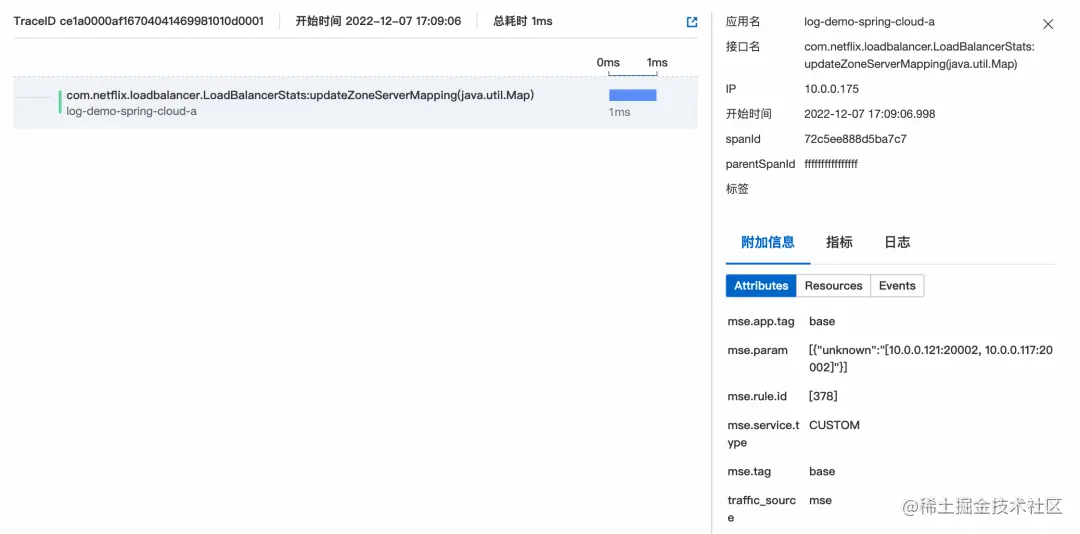Close the span detail panel
1080x534 pixels.
(1048, 24)
